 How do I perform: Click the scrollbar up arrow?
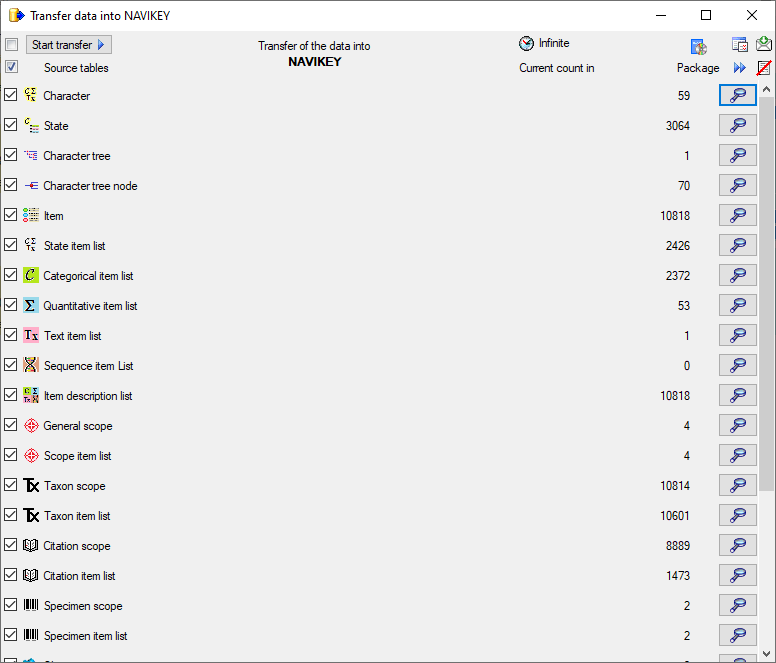tap(766, 90)
